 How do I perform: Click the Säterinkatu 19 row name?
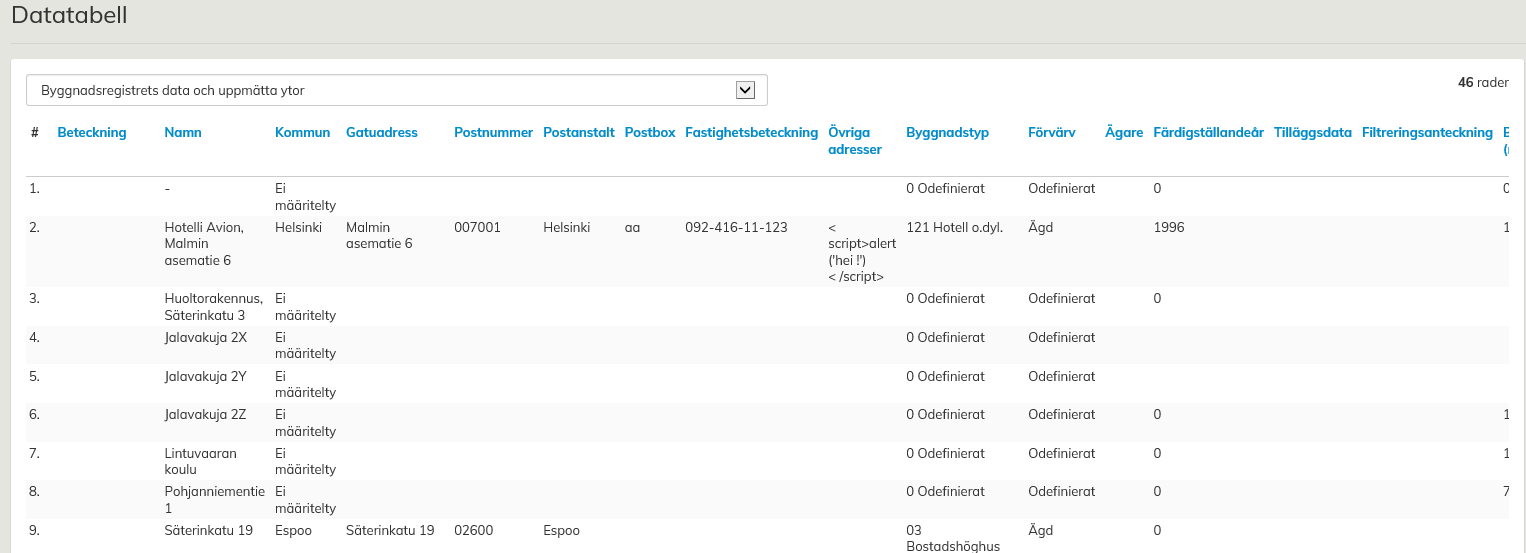click(208, 531)
